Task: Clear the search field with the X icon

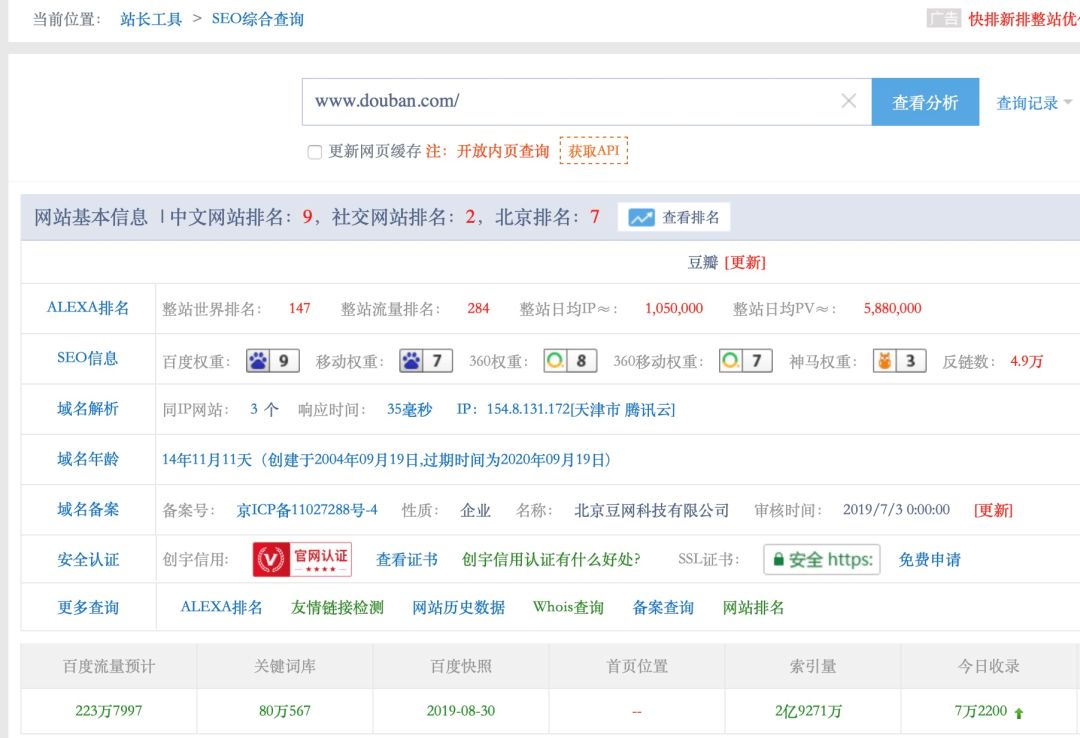Action: pyautogui.click(x=848, y=101)
